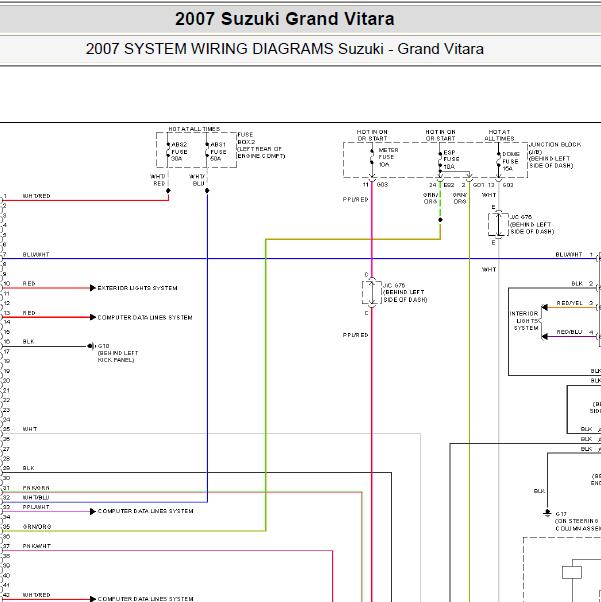Click COMPUTER DATA LINES SYSTEM beside PPL/WHT wire
Screen dimensions: 601x602
pyautogui.click(x=146, y=511)
